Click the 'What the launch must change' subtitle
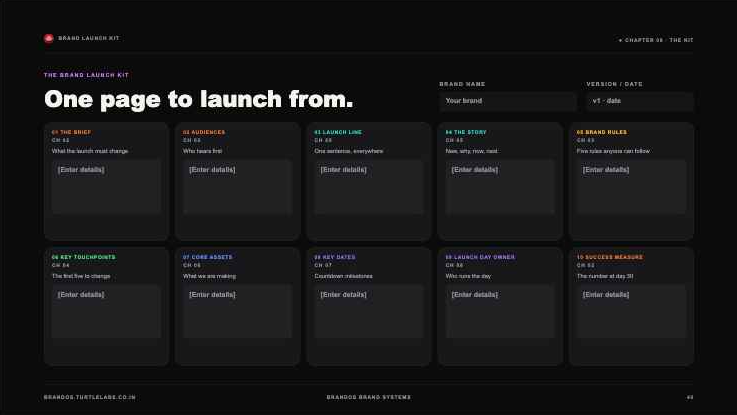737x415 pixels. pos(90,151)
